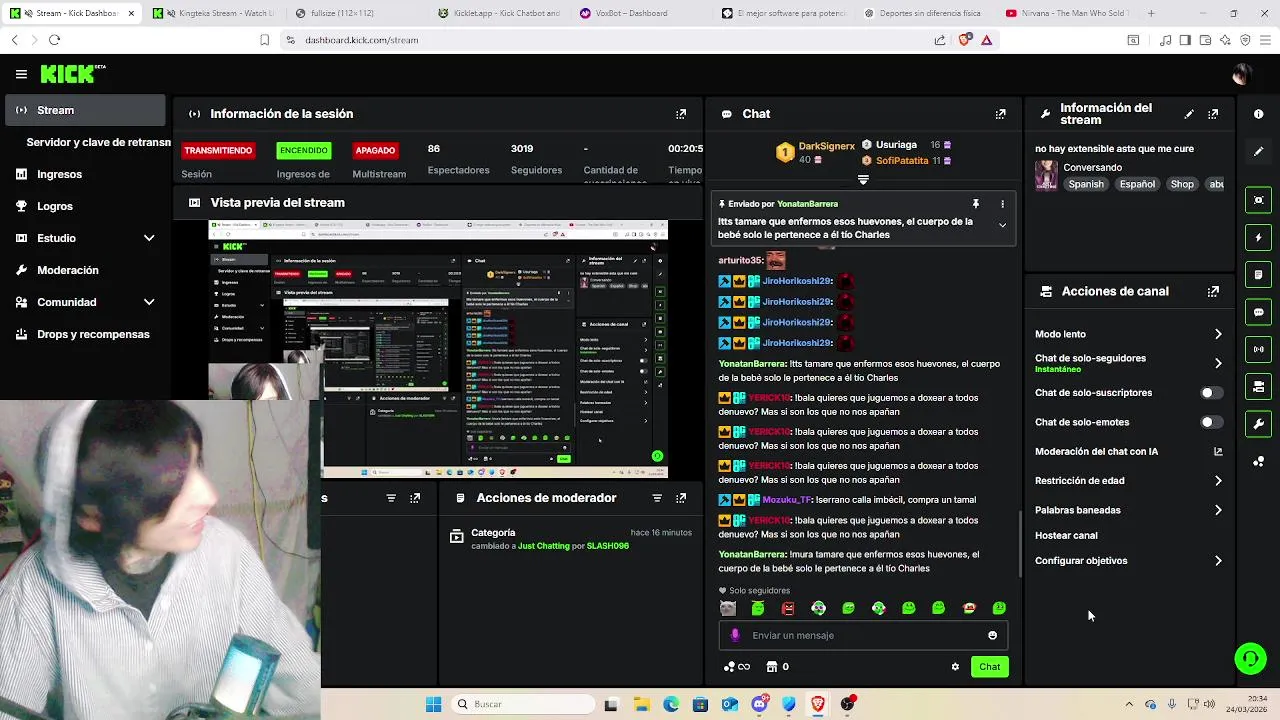Toggle Chat de solo-emotes switch

(x=1211, y=422)
